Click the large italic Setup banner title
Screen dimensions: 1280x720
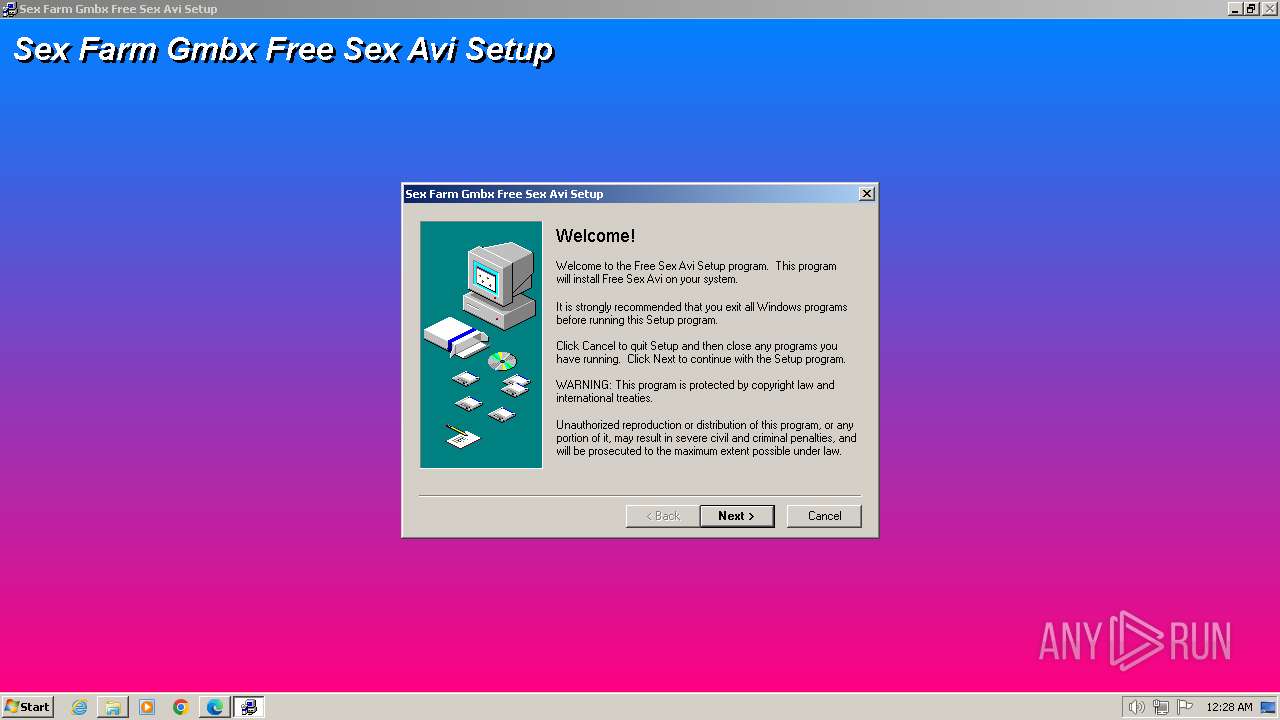coord(283,50)
